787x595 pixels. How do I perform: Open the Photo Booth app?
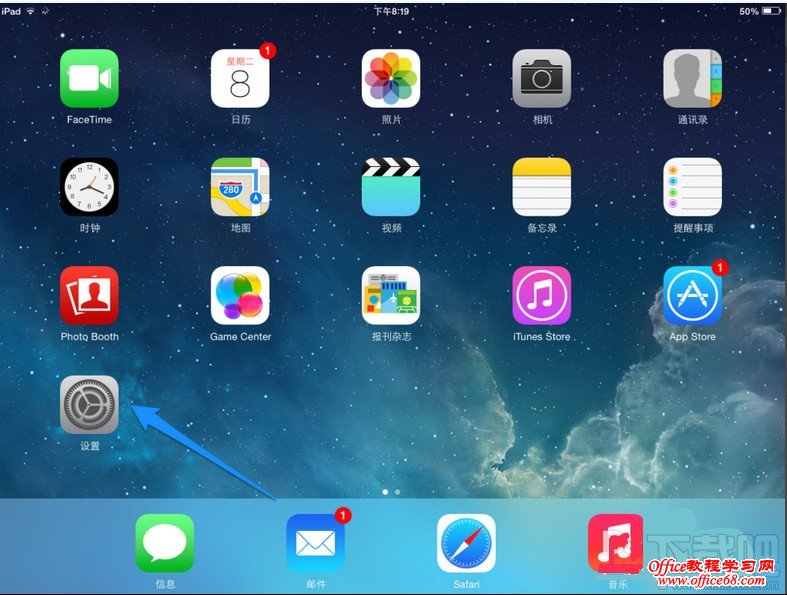pos(89,296)
